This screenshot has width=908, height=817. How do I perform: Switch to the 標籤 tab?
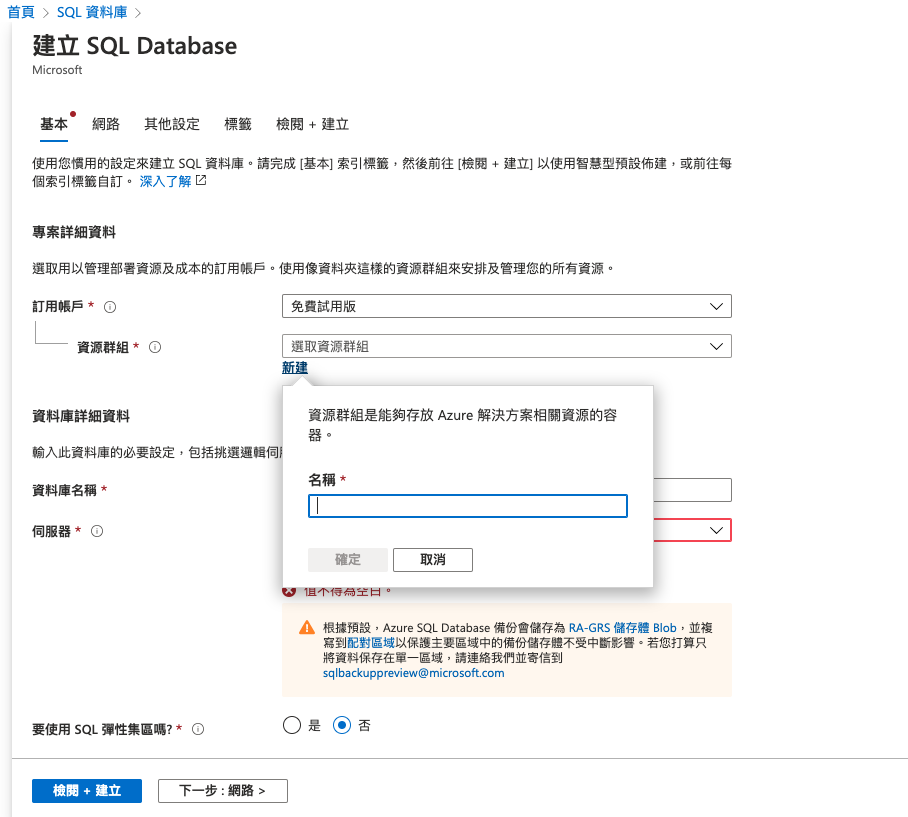pos(238,124)
